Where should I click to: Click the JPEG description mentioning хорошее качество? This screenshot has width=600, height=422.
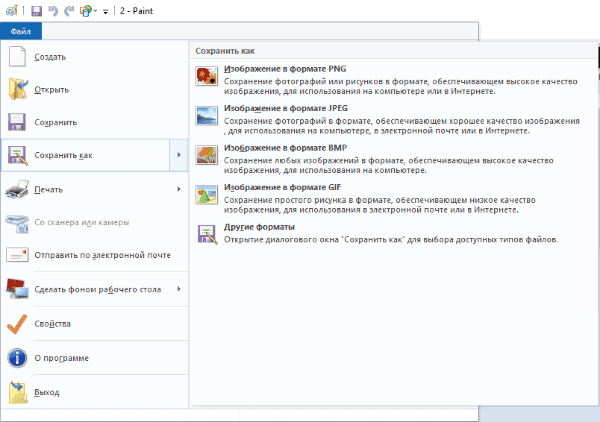pyautogui.click(x=402, y=126)
